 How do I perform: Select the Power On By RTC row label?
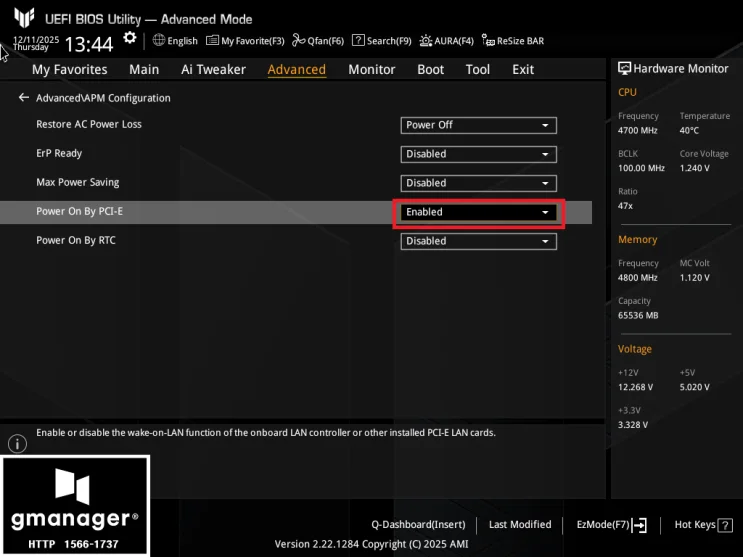76,240
